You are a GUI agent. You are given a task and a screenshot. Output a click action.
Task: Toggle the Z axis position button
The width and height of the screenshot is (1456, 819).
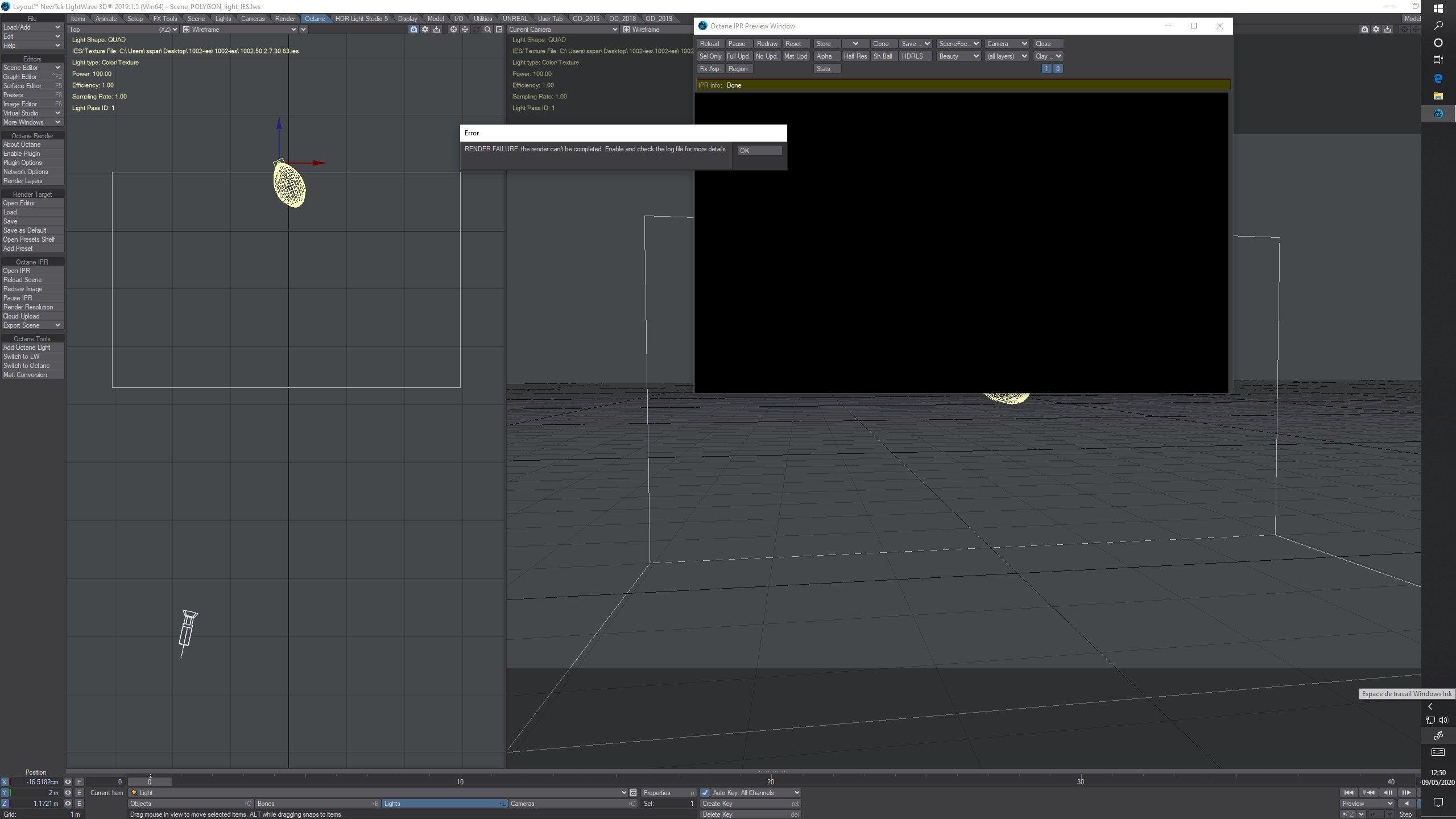[5, 804]
